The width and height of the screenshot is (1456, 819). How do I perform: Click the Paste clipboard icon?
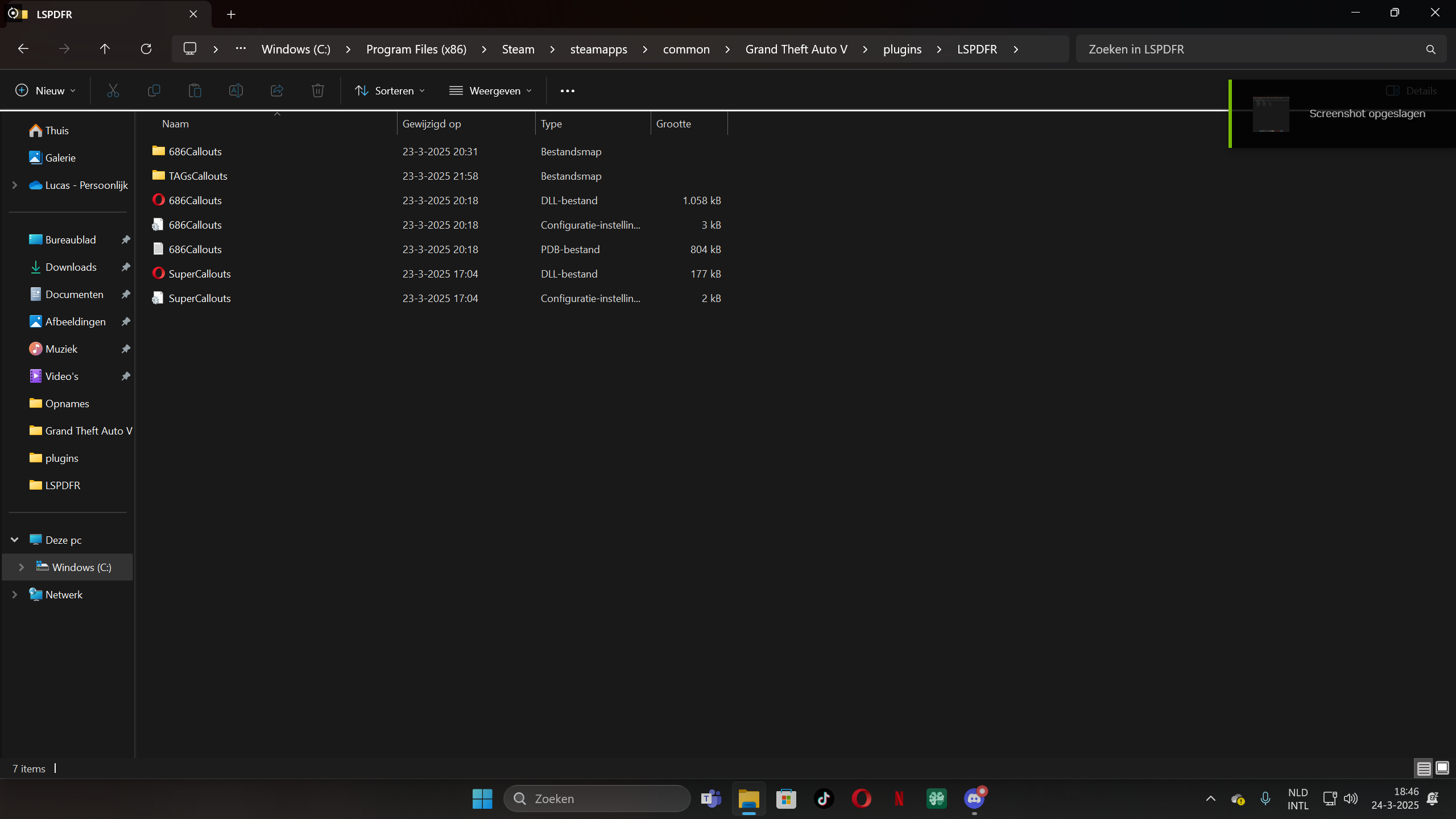tap(195, 90)
